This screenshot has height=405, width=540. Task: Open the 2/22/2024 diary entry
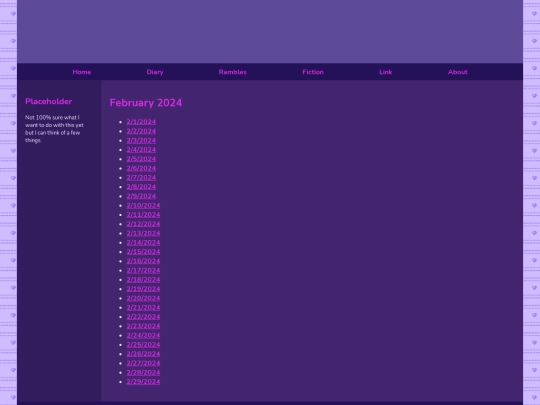143,317
